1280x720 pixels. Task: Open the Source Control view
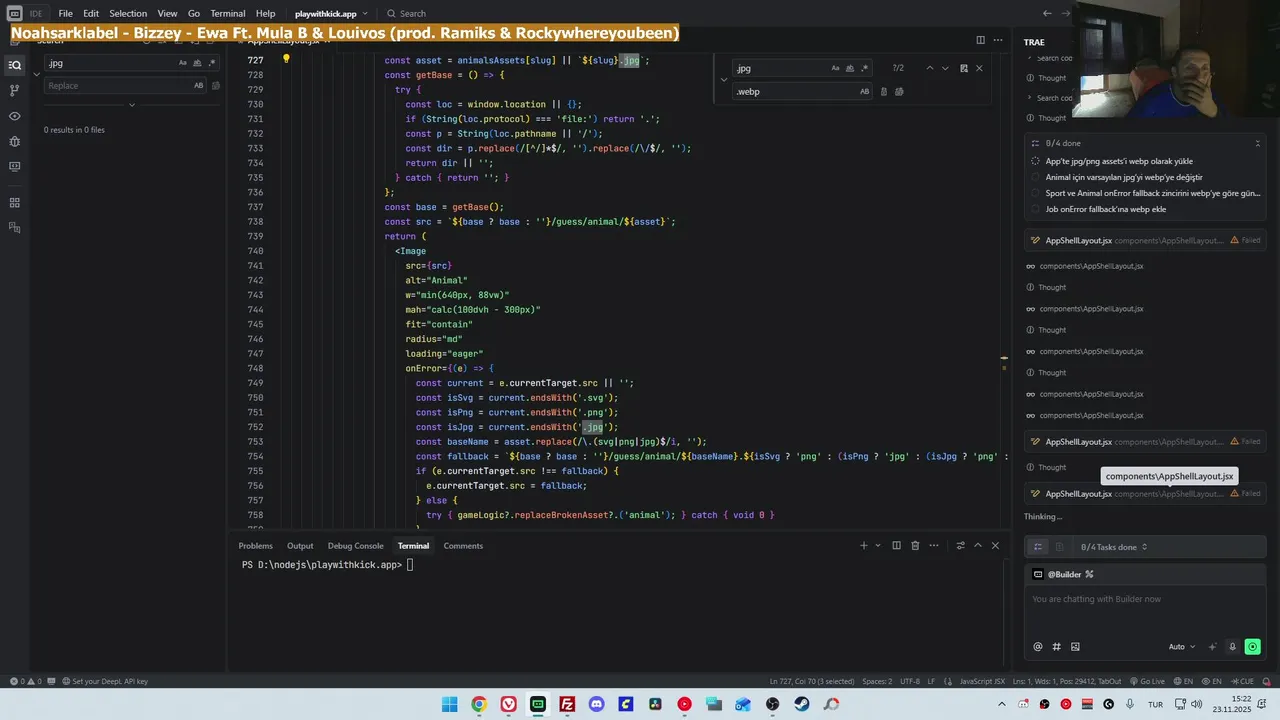coord(14,90)
